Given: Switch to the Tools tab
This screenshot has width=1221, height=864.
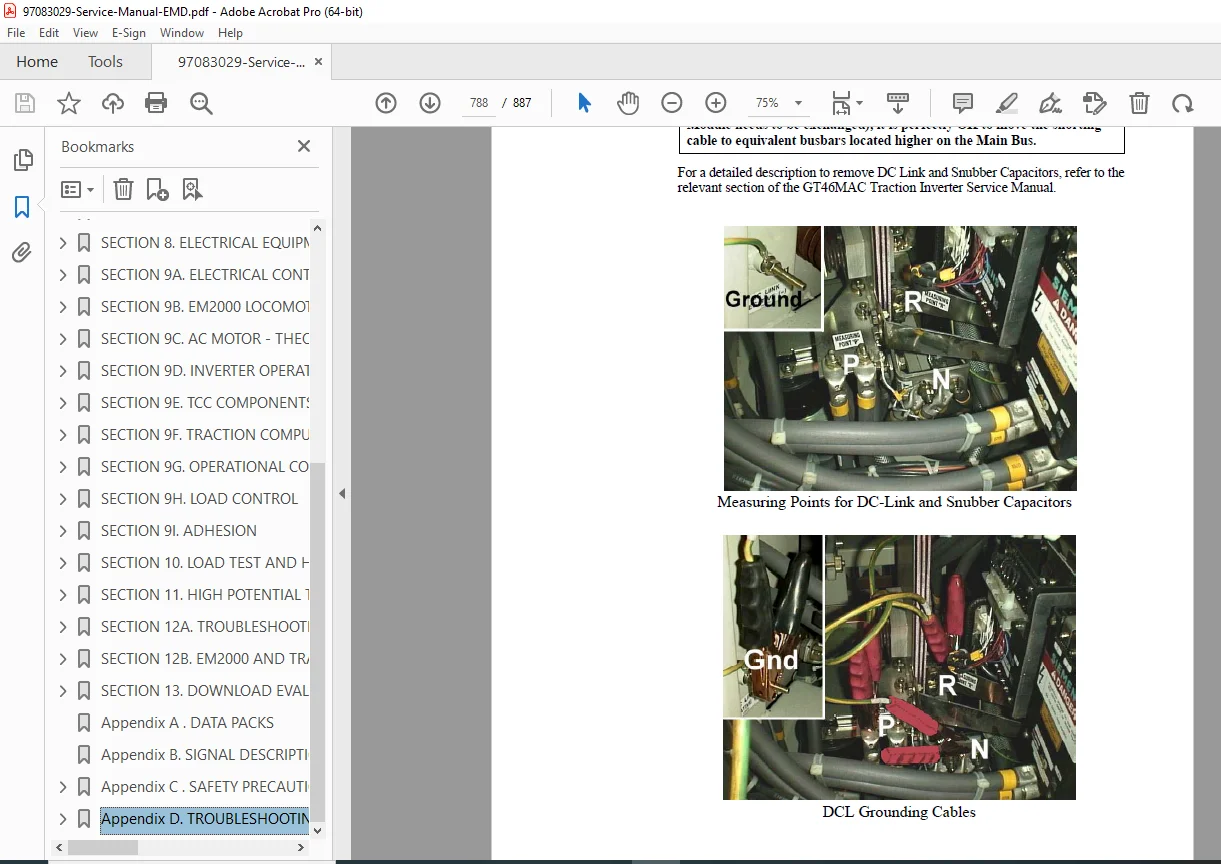Looking at the screenshot, I should point(105,62).
